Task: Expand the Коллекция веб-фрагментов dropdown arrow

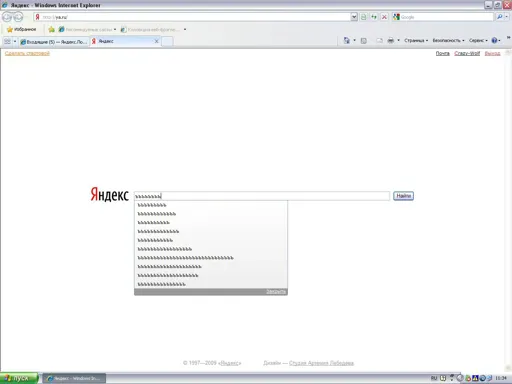Action: [x=185, y=29]
